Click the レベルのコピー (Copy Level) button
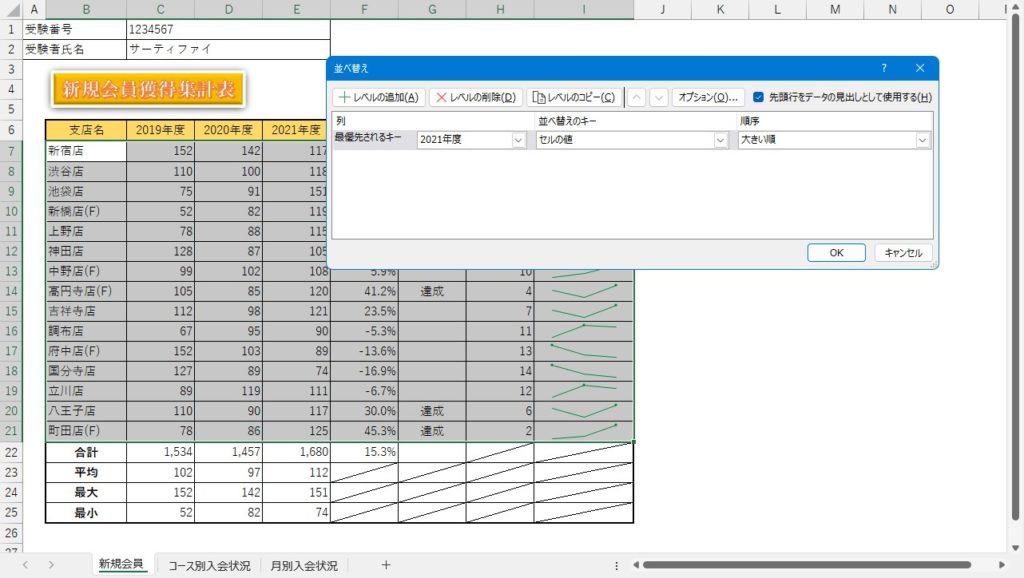1024x578 pixels. [574, 97]
